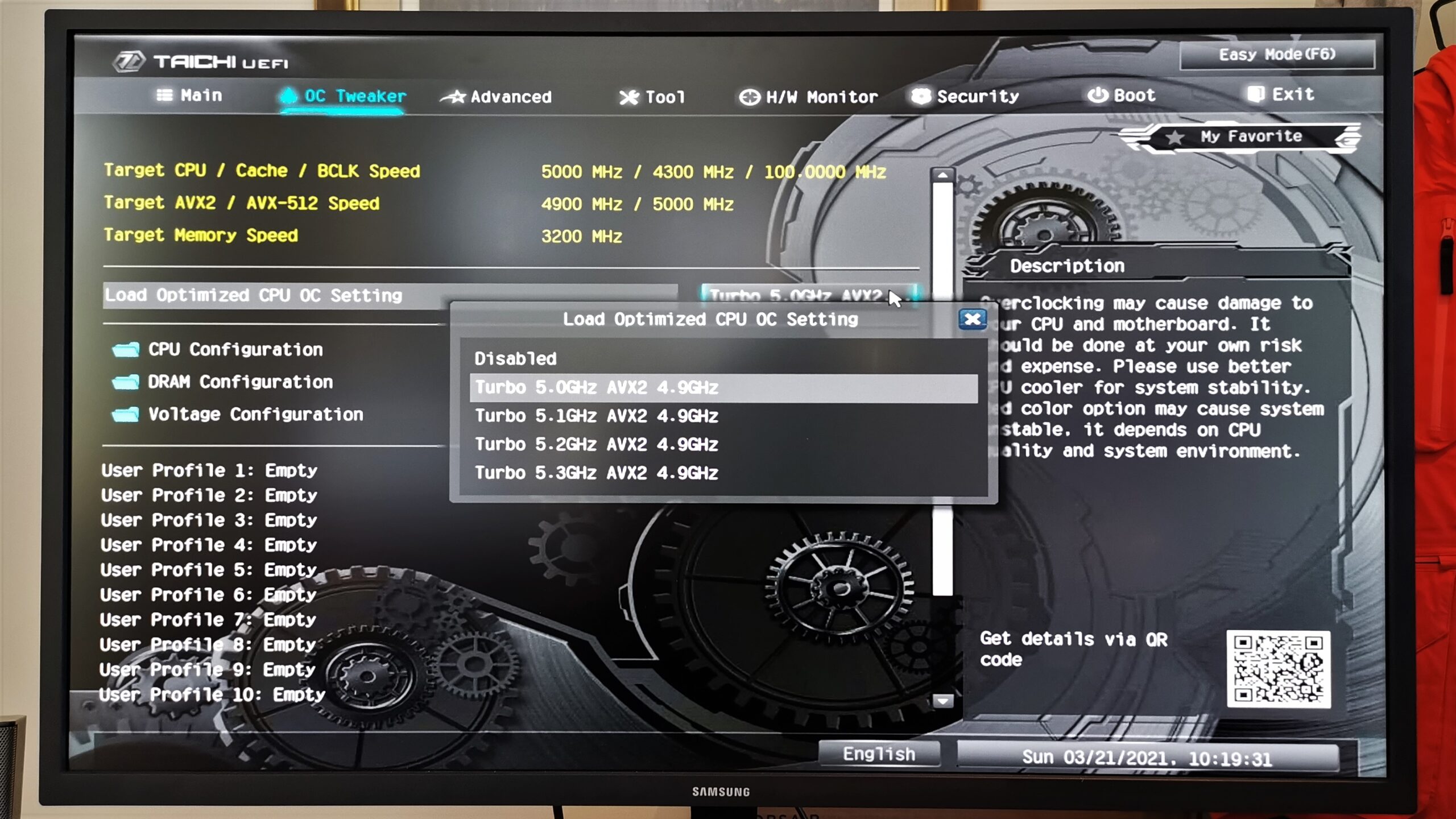The height and width of the screenshot is (819, 1456).
Task: Click the power icon beside Boot
Action: tap(1097, 95)
